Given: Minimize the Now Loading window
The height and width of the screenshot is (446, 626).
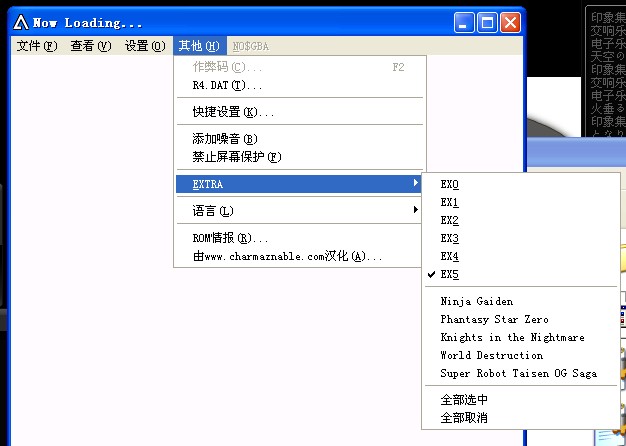Looking at the screenshot, I should [x=464, y=22].
